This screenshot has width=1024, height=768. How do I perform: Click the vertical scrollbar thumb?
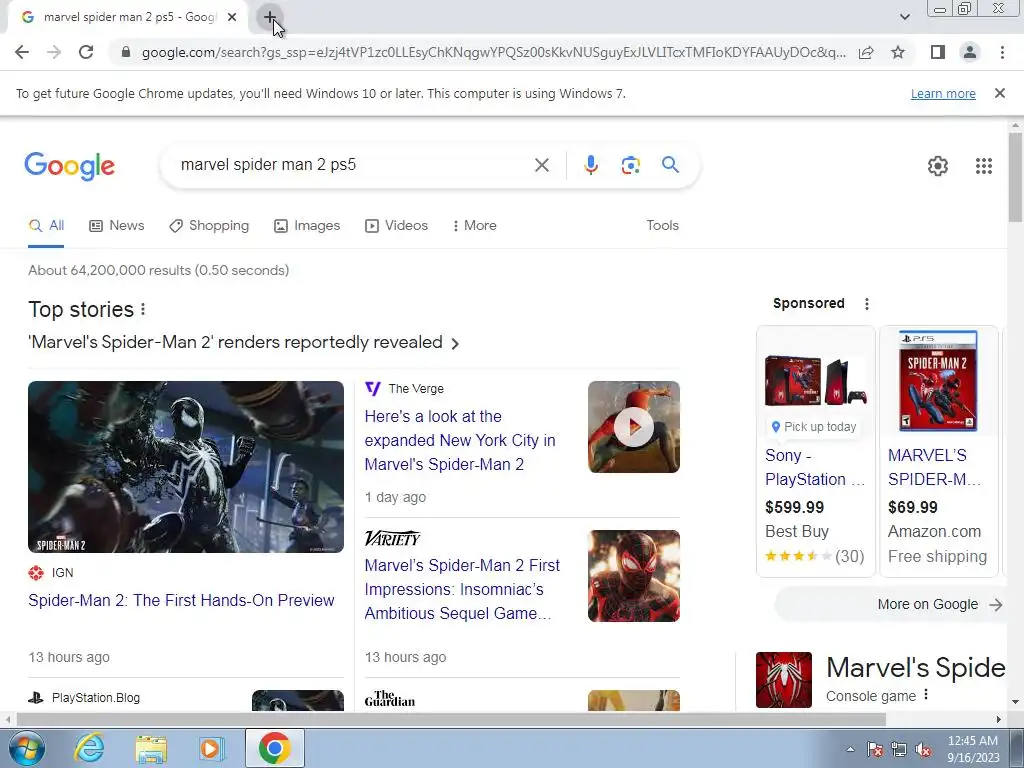(1015, 177)
